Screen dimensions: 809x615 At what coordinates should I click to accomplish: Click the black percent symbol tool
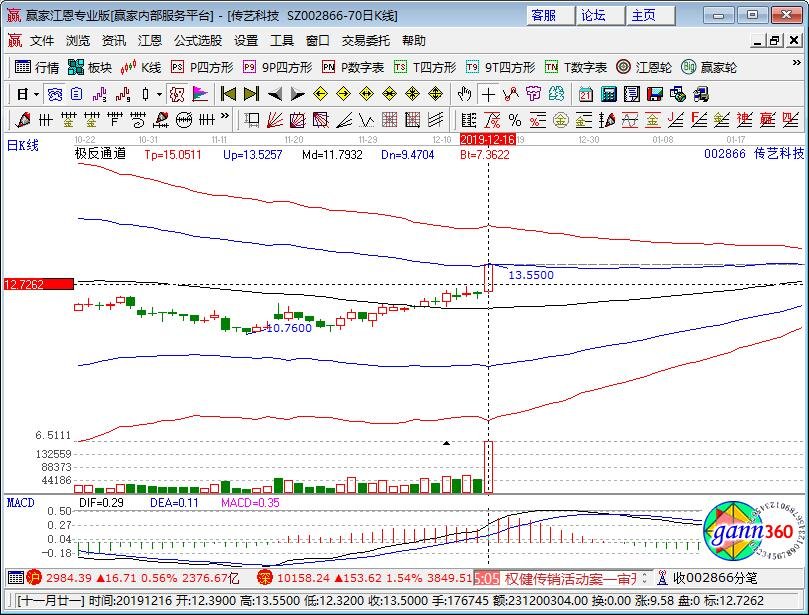pyautogui.click(x=515, y=120)
